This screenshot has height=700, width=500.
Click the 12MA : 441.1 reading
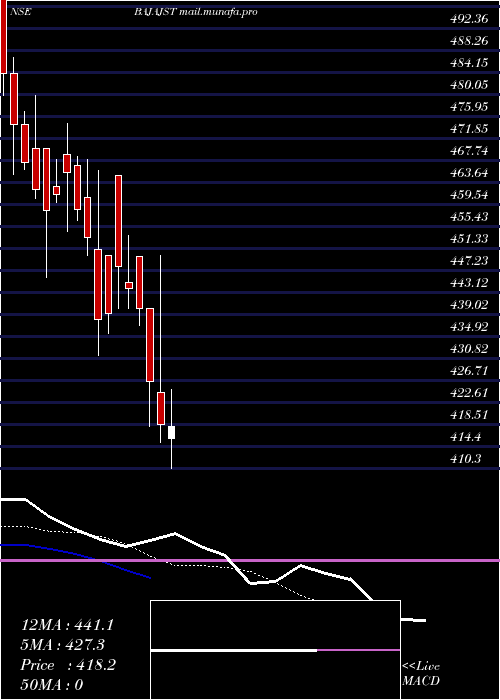[67, 625]
